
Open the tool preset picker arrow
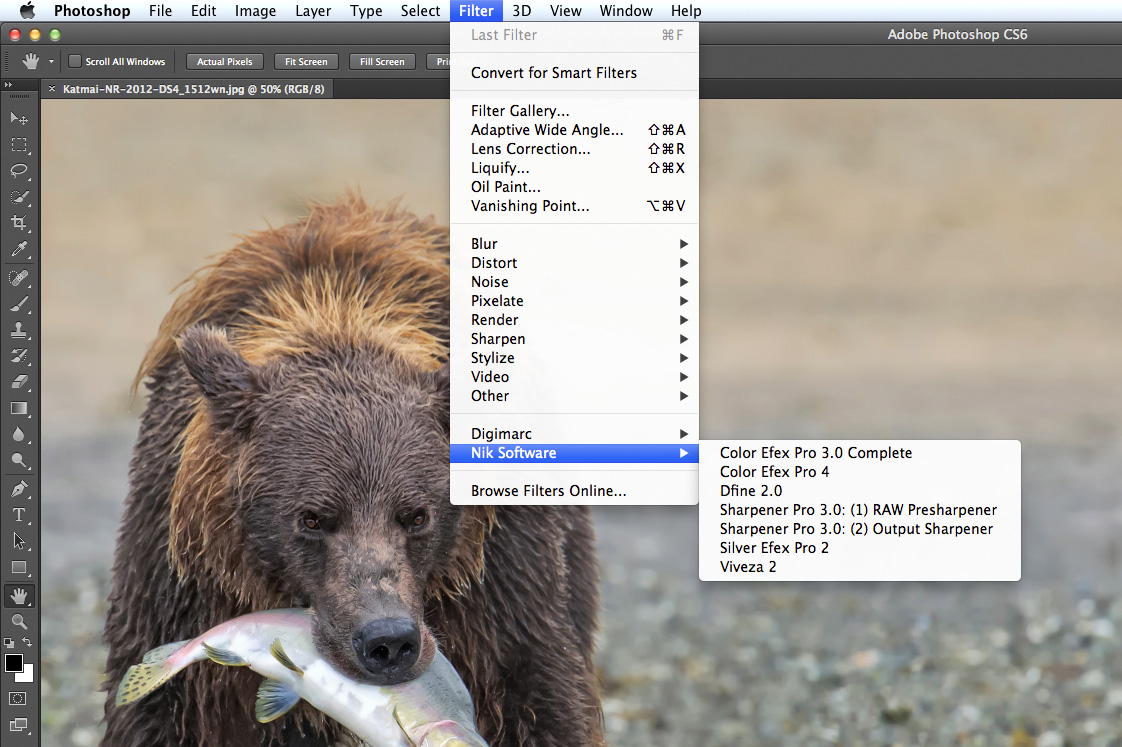coord(52,62)
